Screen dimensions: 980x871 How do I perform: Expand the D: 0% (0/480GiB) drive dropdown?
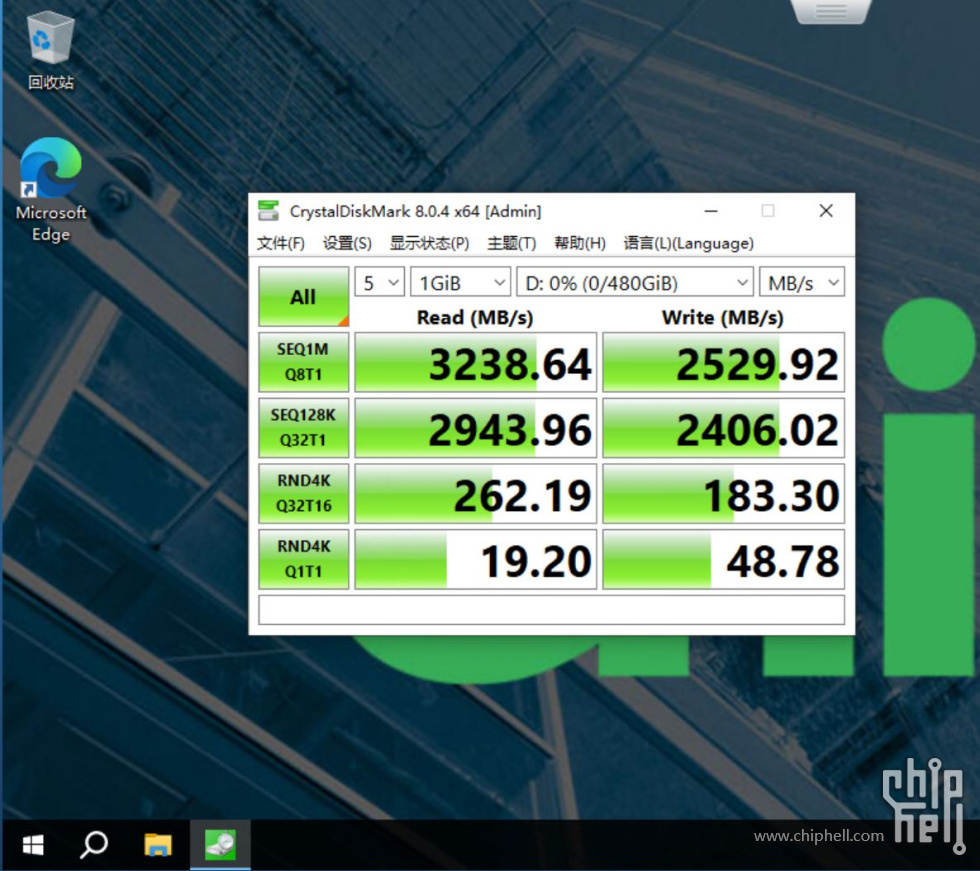pyautogui.click(x=634, y=283)
